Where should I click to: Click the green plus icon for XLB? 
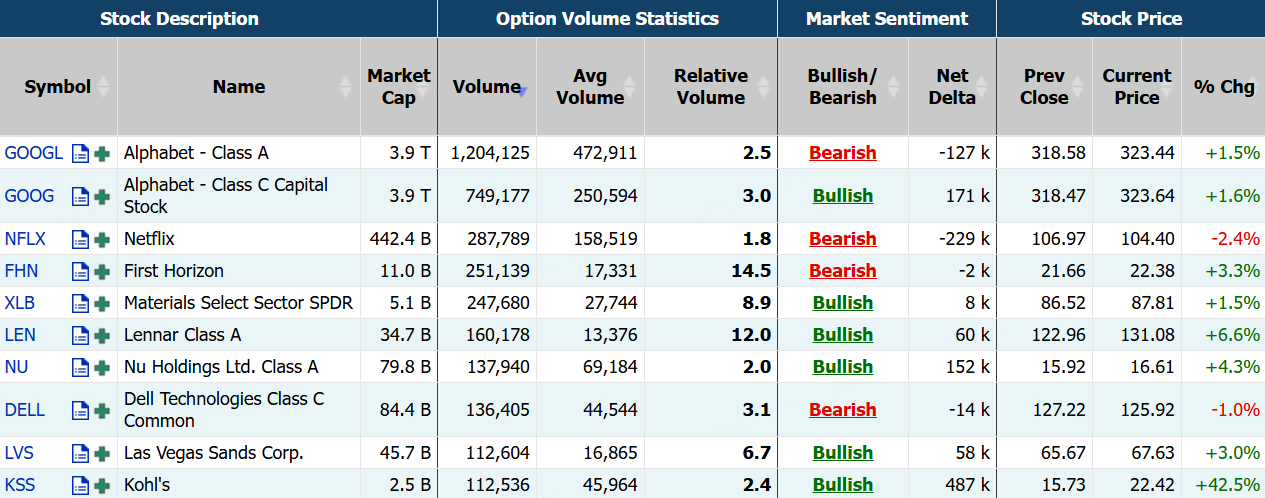[102, 304]
